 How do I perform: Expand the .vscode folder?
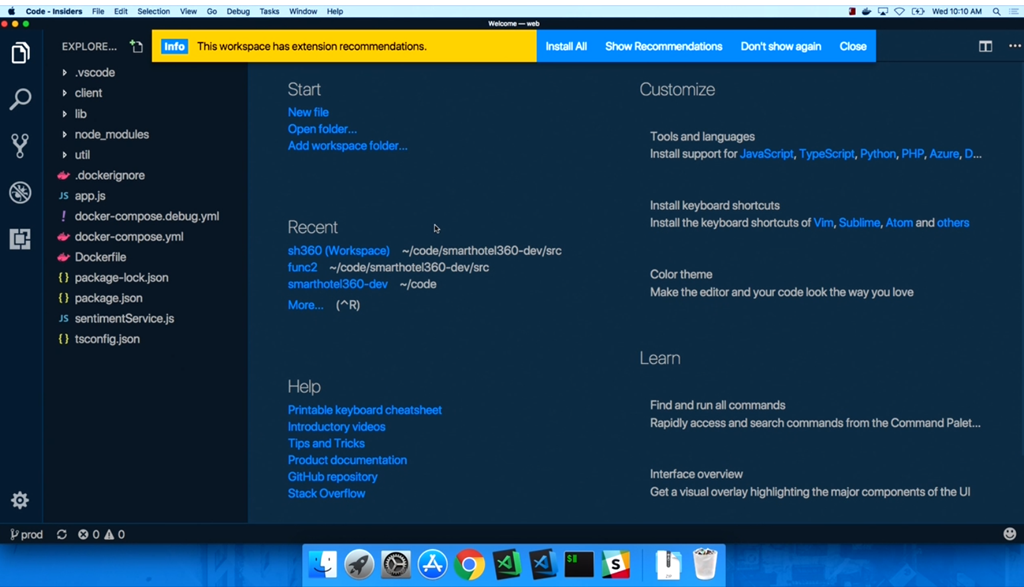[95, 72]
